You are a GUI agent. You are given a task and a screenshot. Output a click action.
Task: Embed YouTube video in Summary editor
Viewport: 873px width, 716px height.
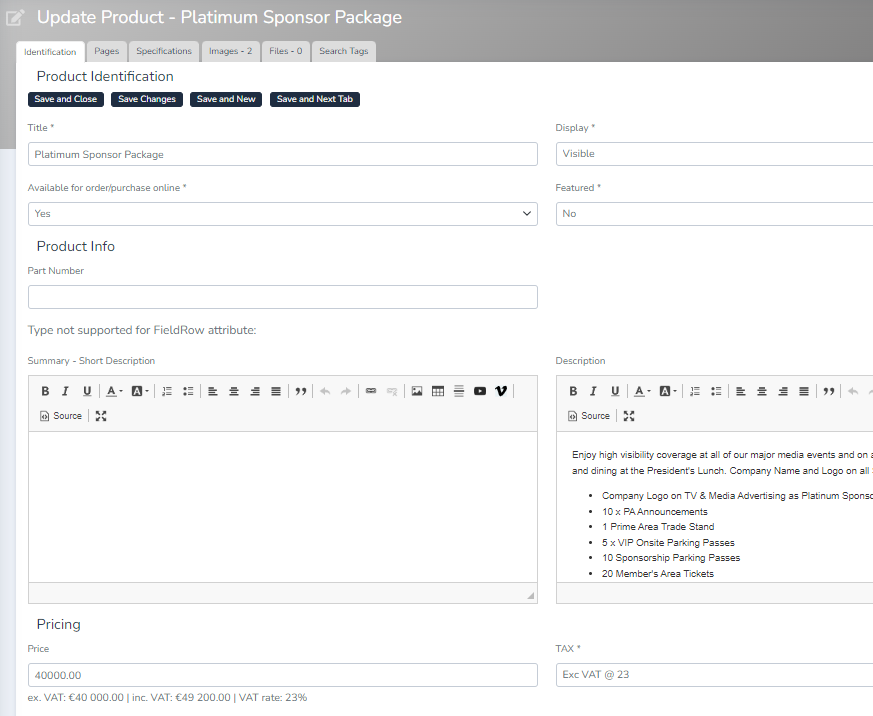[x=480, y=391]
